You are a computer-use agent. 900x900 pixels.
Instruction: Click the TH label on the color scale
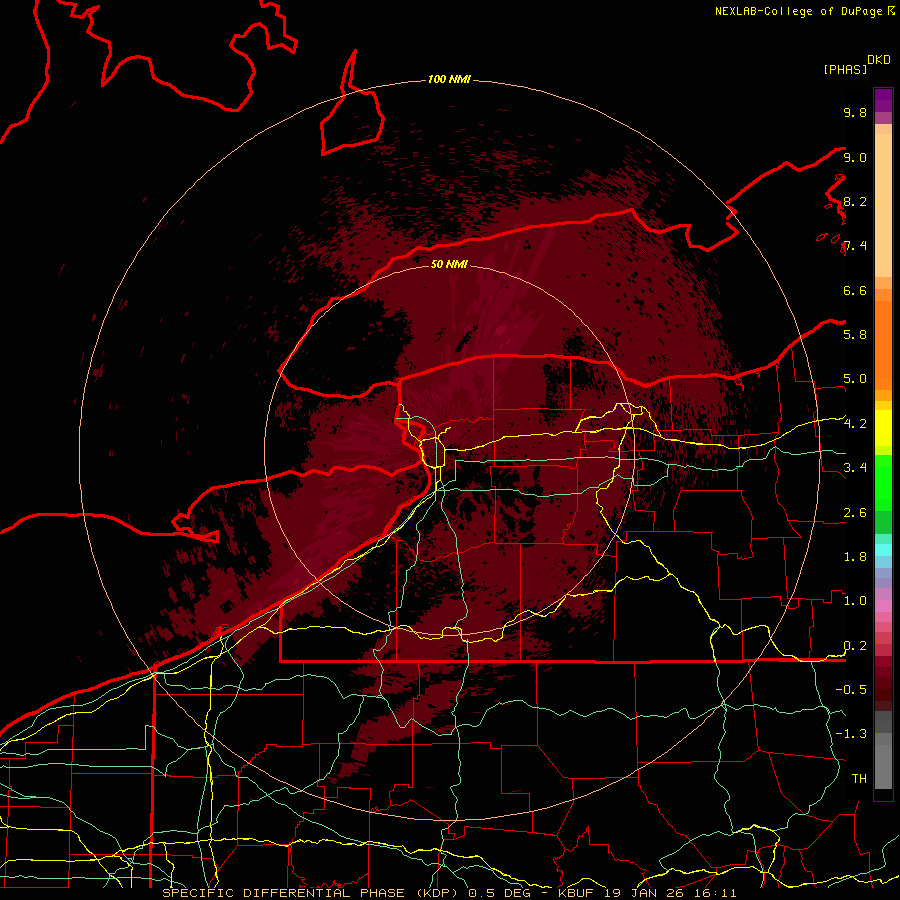859,778
